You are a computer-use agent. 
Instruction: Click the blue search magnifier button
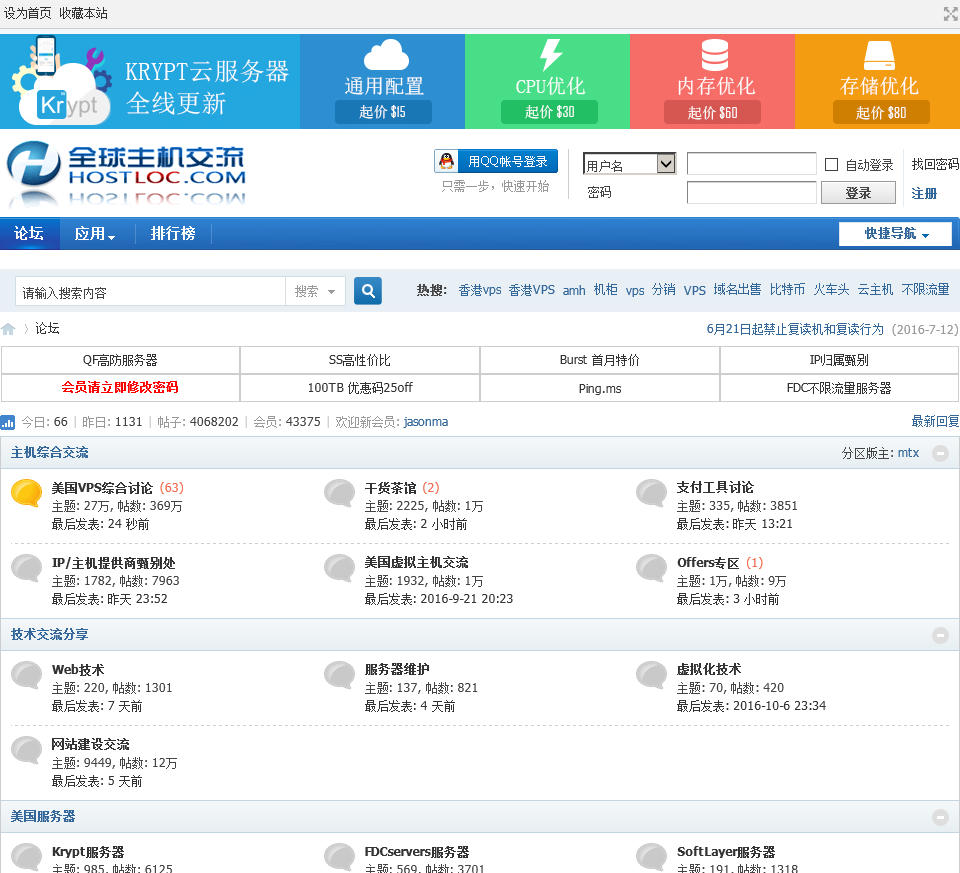coord(367,291)
